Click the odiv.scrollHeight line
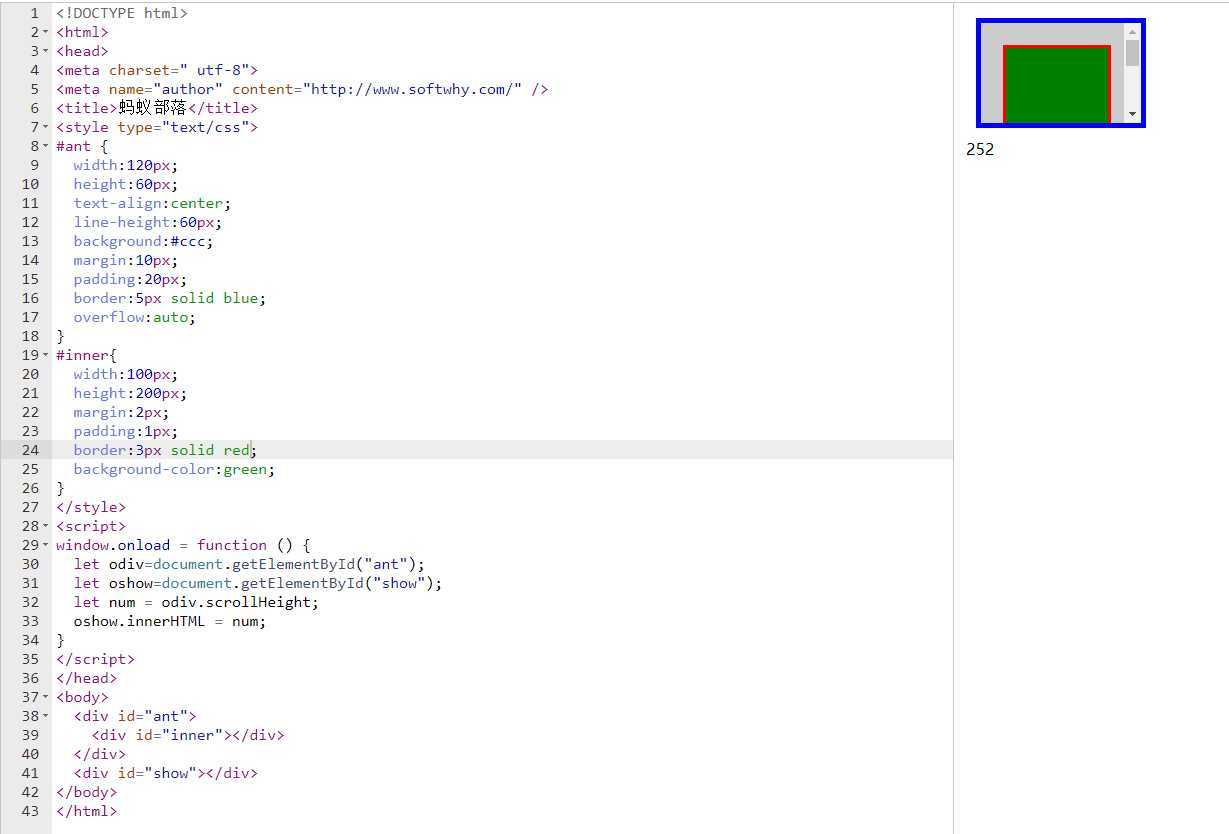 click(196, 602)
